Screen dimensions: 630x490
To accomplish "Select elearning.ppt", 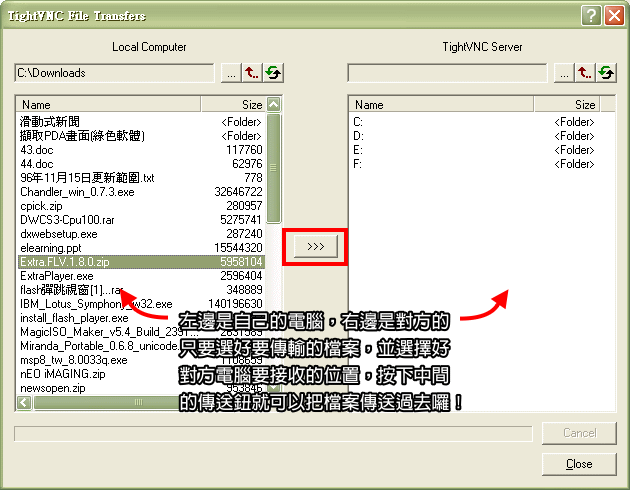I will click(141, 248).
